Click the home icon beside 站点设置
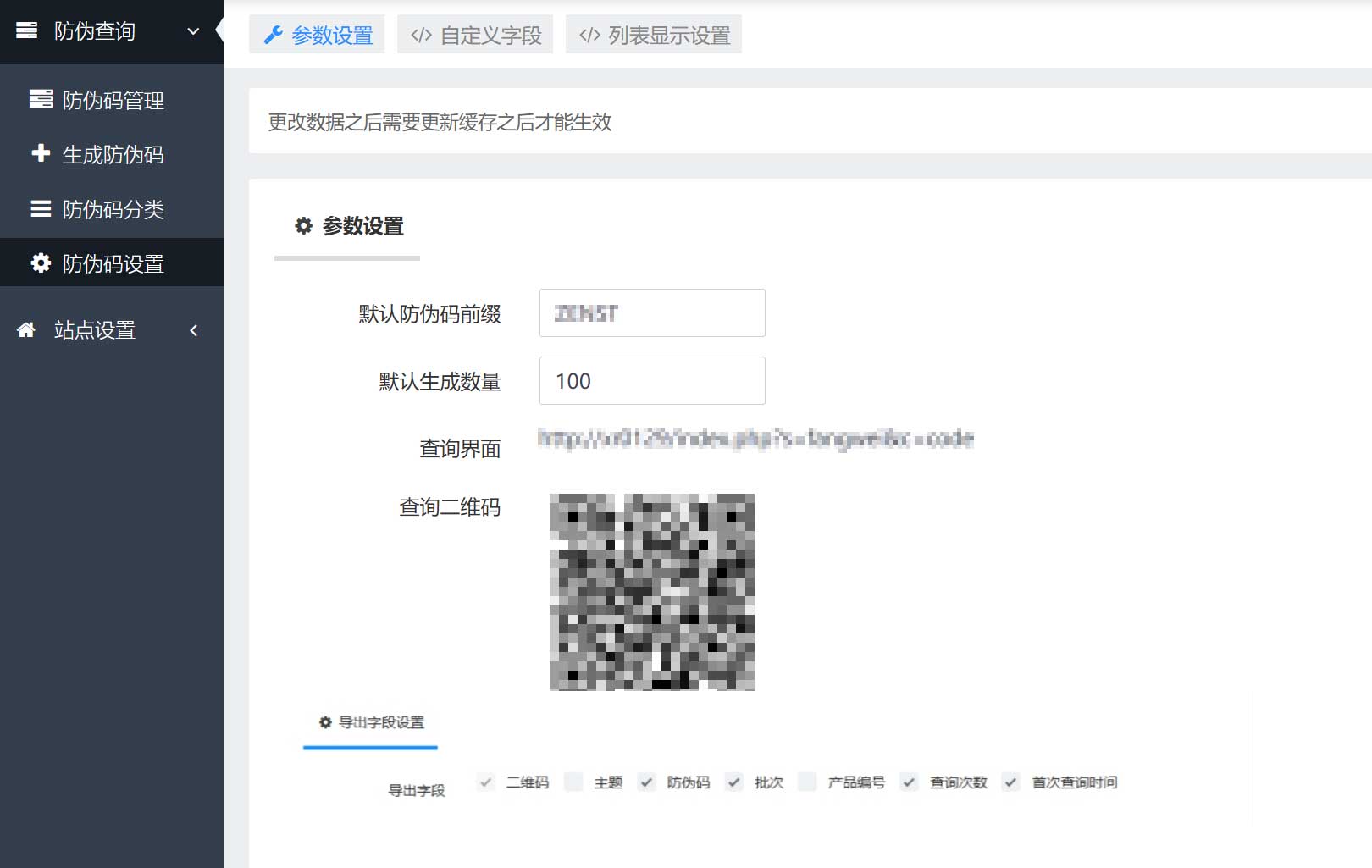The height and width of the screenshot is (868, 1372). pos(26,329)
